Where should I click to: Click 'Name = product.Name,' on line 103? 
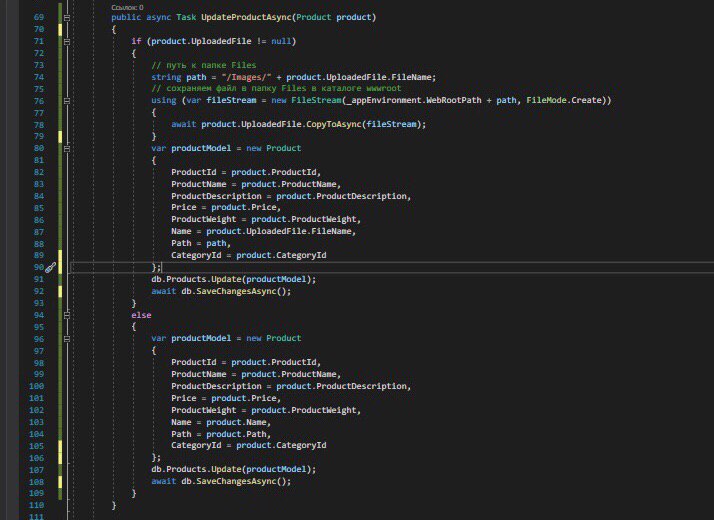[221, 422]
